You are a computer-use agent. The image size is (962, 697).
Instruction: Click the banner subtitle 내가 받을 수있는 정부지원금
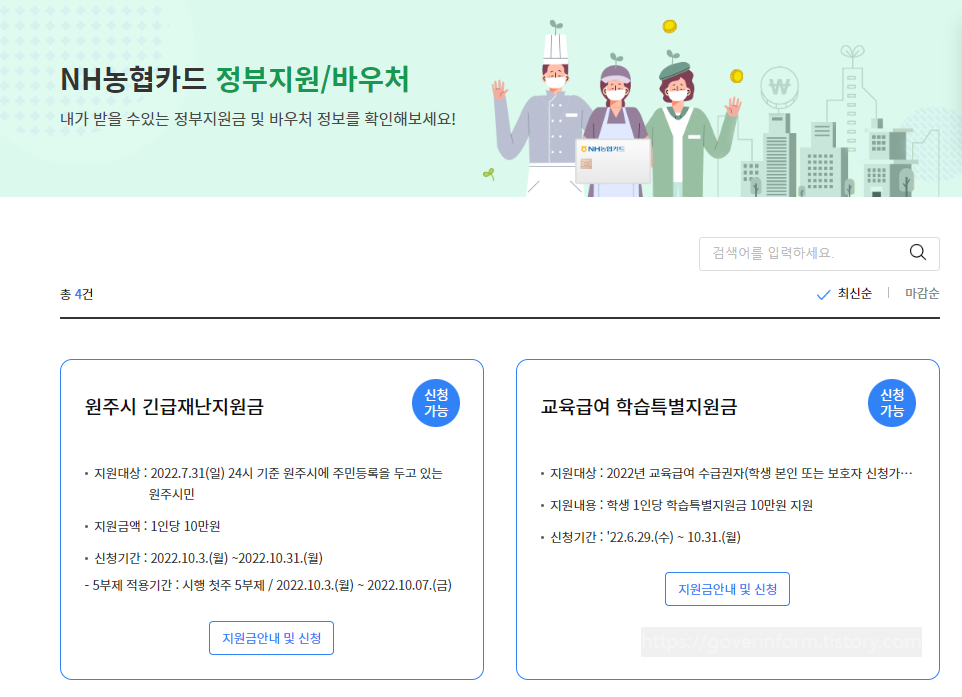(x=258, y=119)
